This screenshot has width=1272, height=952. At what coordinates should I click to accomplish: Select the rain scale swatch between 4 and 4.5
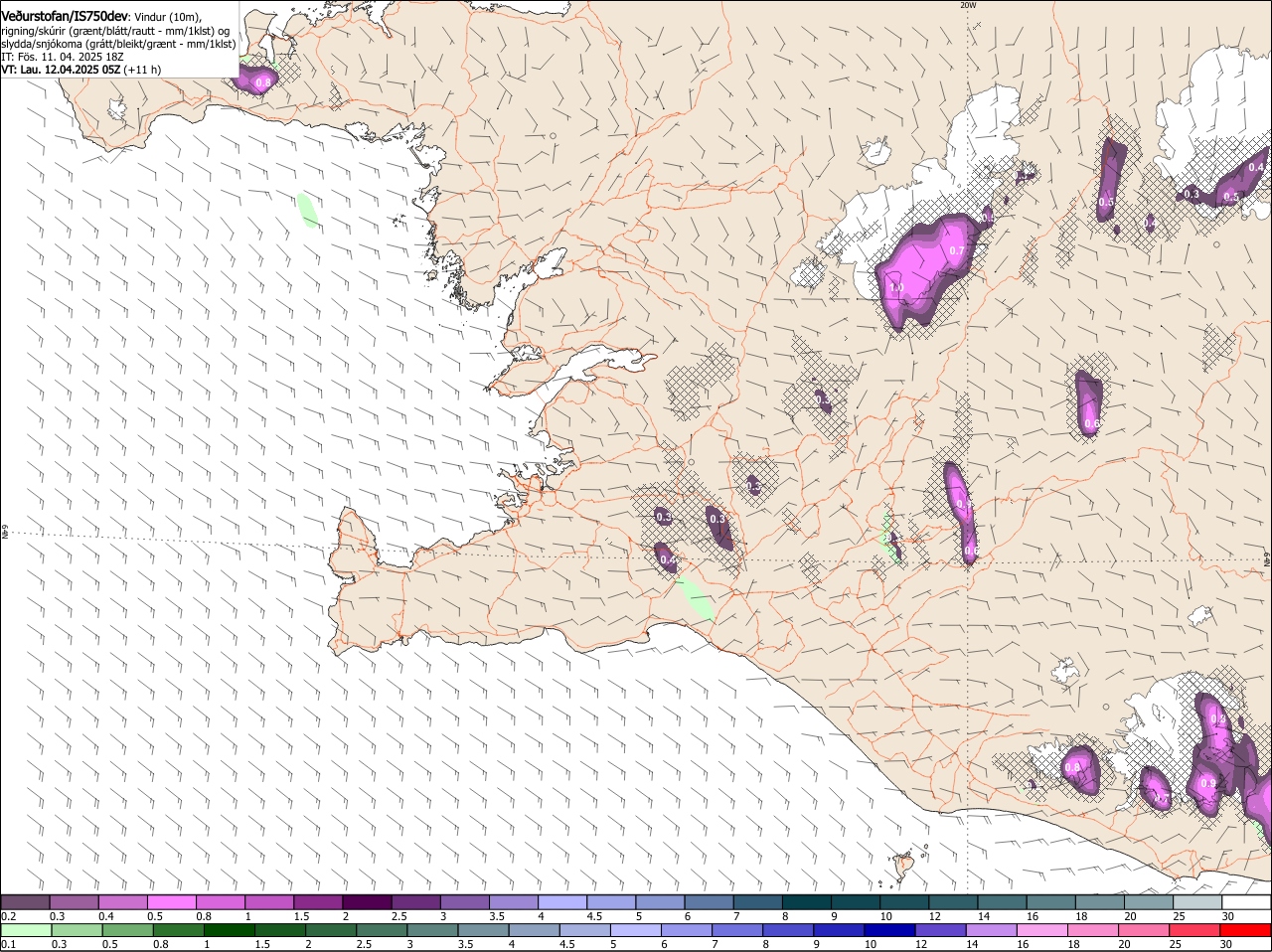coord(535,930)
